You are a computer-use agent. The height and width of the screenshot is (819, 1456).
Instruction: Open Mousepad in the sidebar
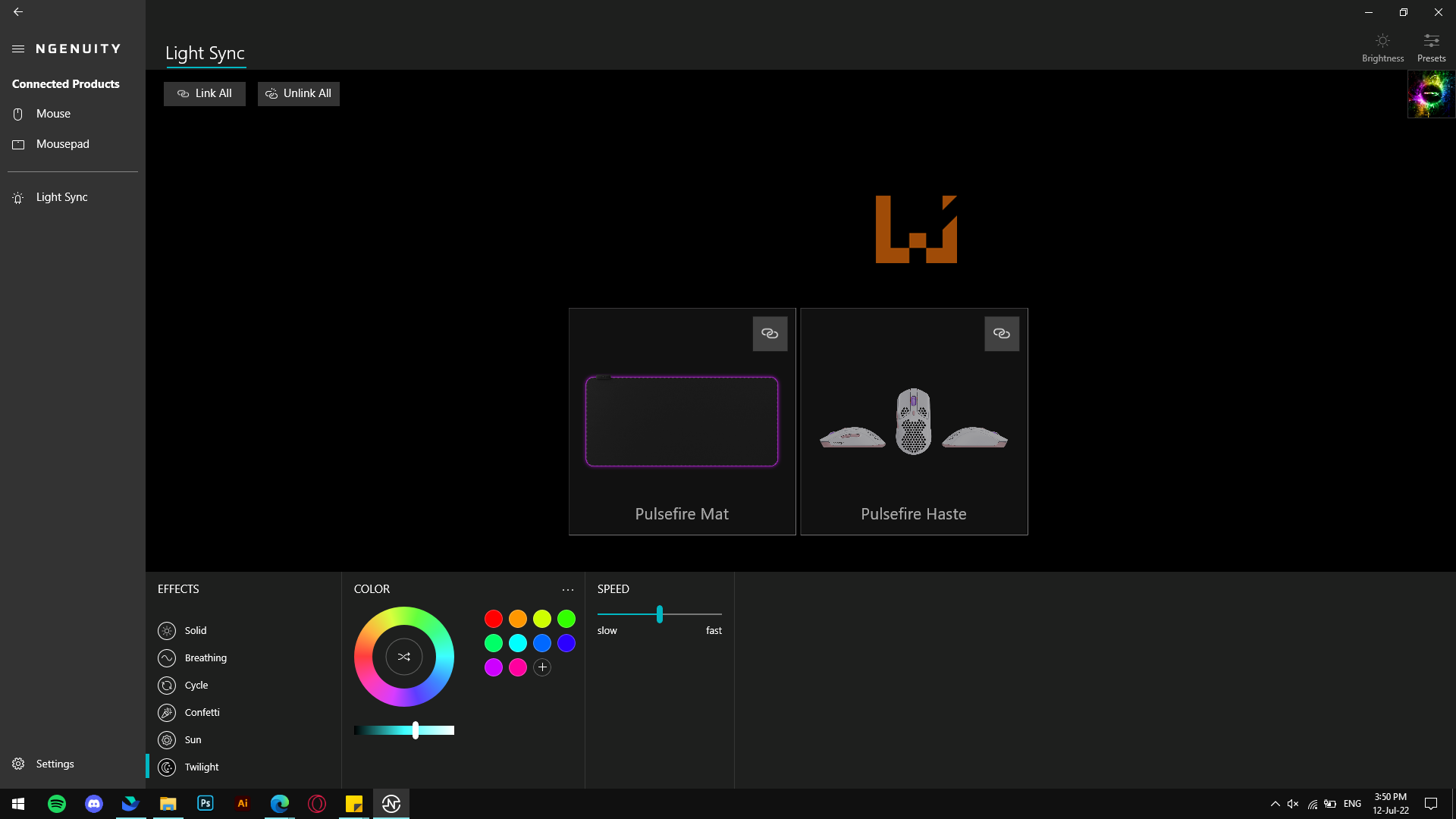click(62, 144)
